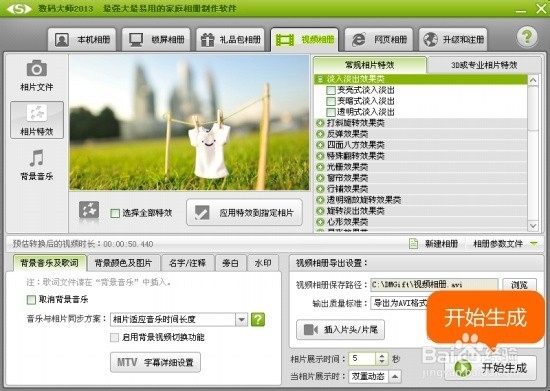Click the help icon beside sync scheme dropdown
The width and height of the screenshot is (550, 391).
coord(258,319)
